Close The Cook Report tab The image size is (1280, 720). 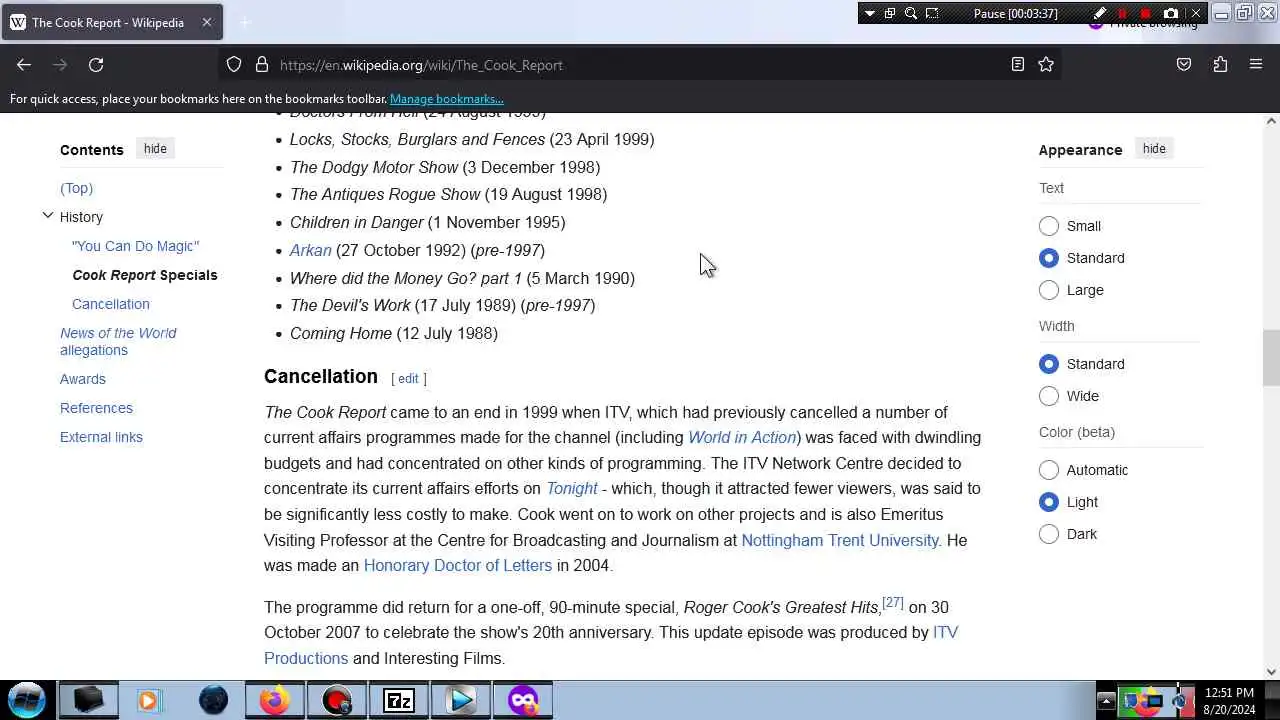click(x=207, y=22)
